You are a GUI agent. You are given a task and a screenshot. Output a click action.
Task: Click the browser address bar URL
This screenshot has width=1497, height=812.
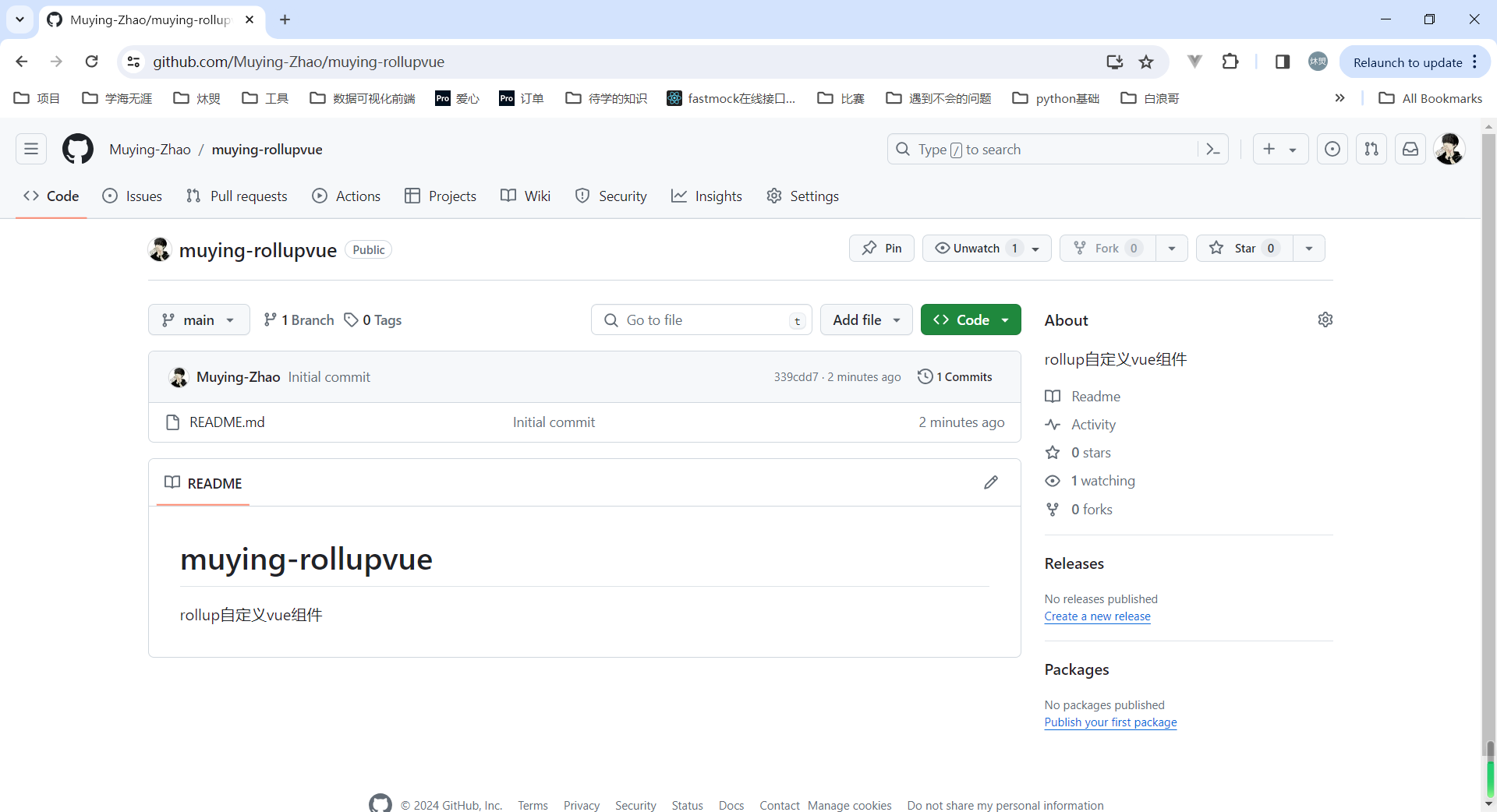pos(299,62)
